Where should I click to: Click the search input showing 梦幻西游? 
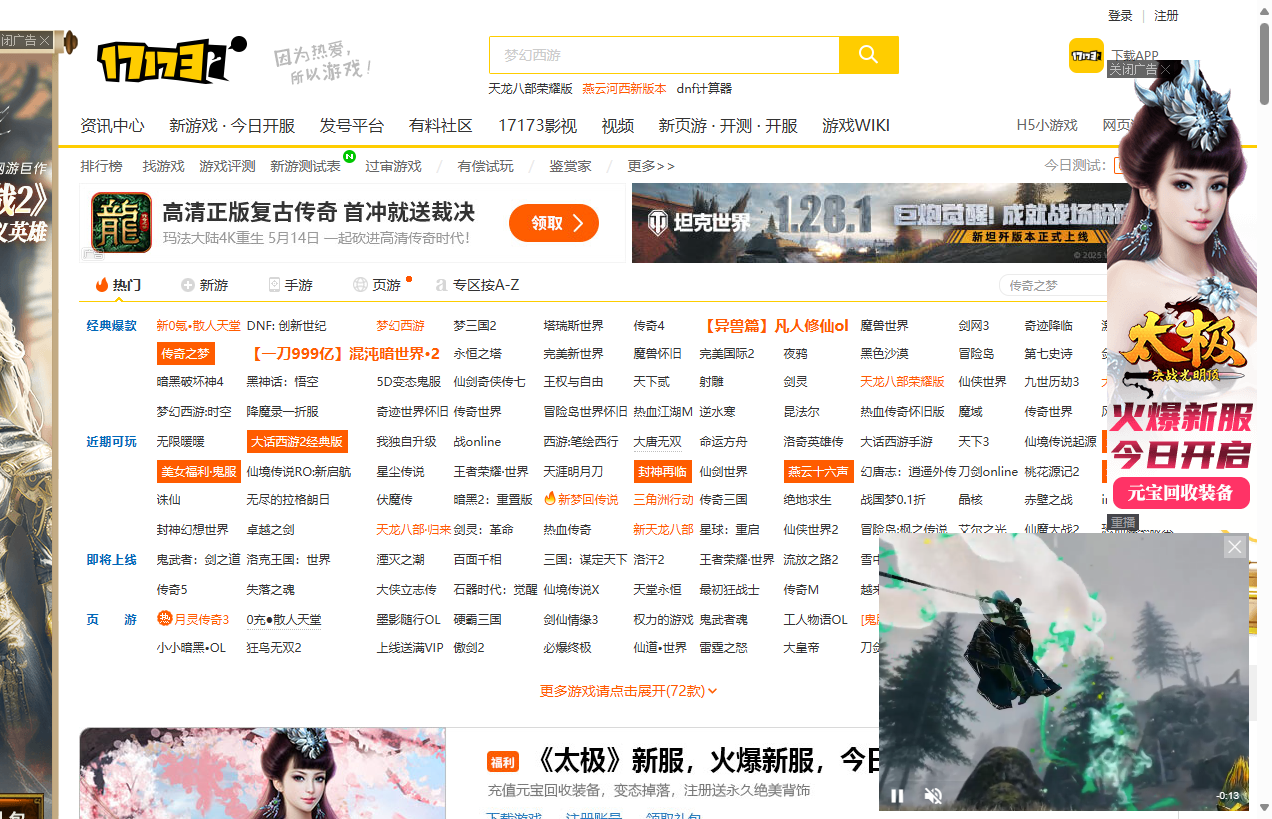click(660, 55)
